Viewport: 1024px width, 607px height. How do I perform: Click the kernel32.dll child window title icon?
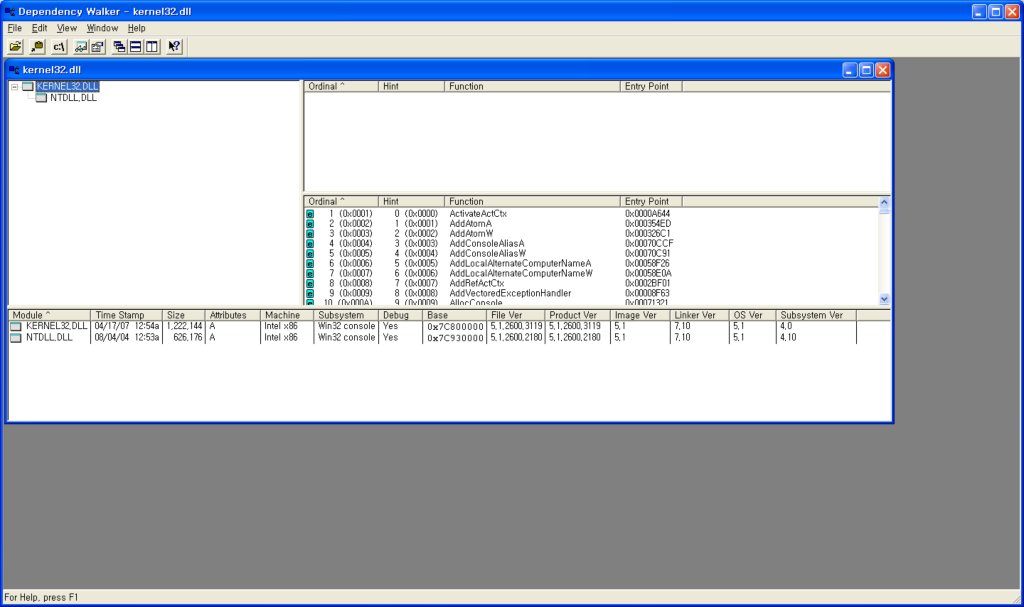point(14,70)
